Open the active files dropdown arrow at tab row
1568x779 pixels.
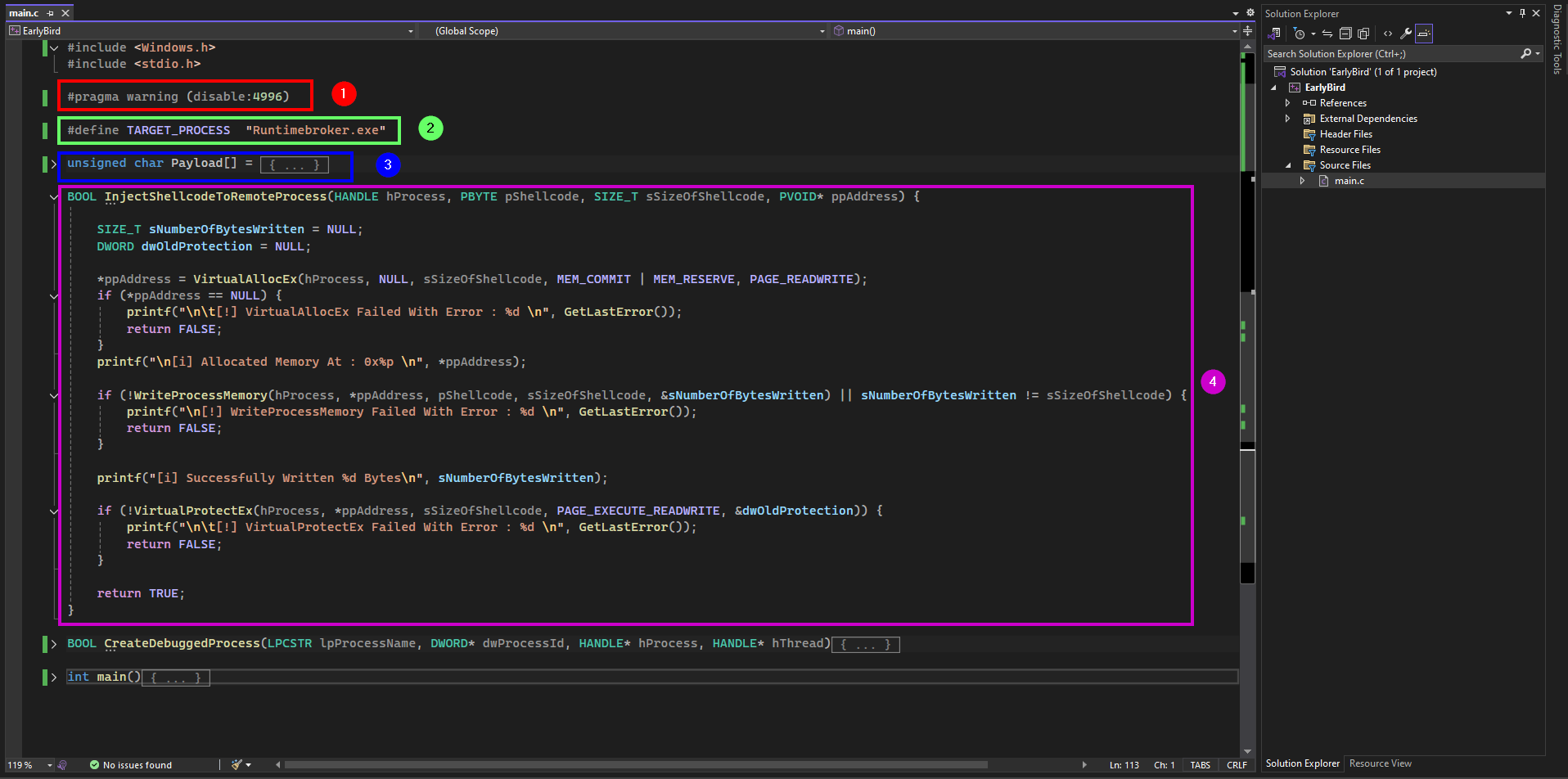(x=1236, y=13)
